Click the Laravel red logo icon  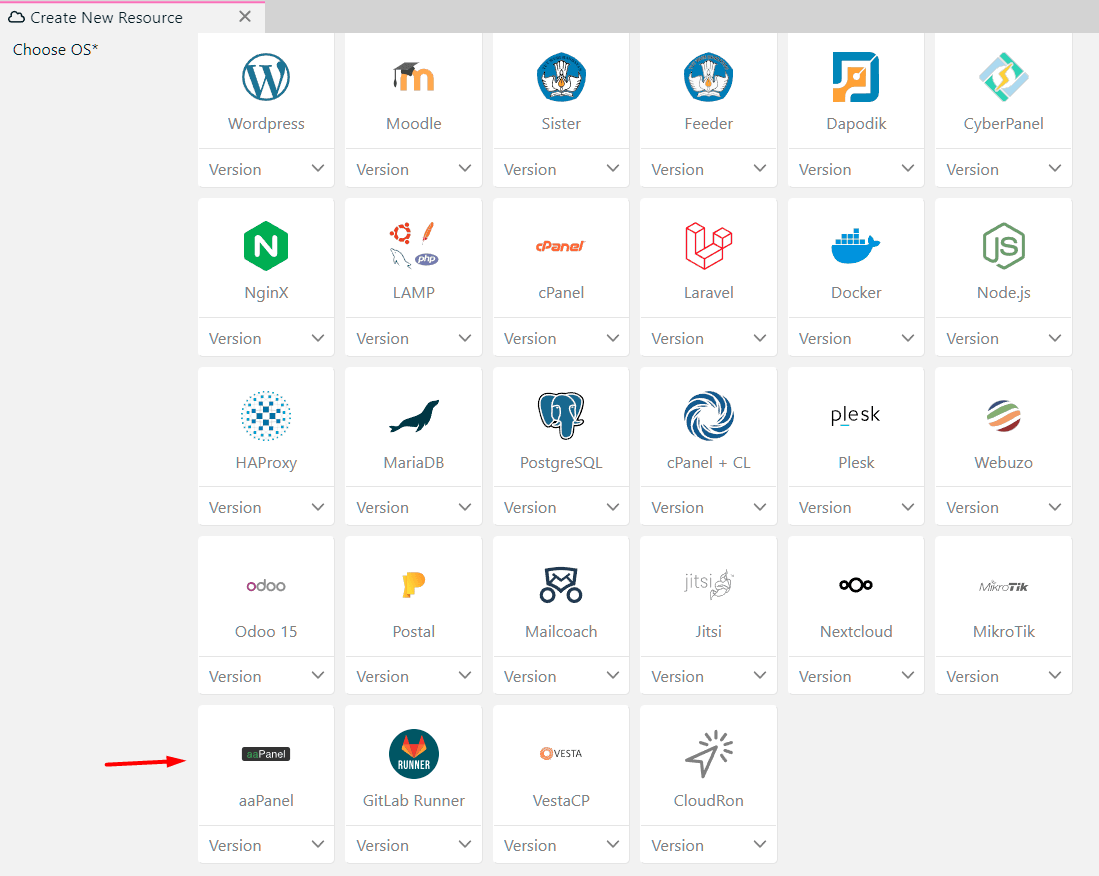pyautogui.click(x=708, y=246)
